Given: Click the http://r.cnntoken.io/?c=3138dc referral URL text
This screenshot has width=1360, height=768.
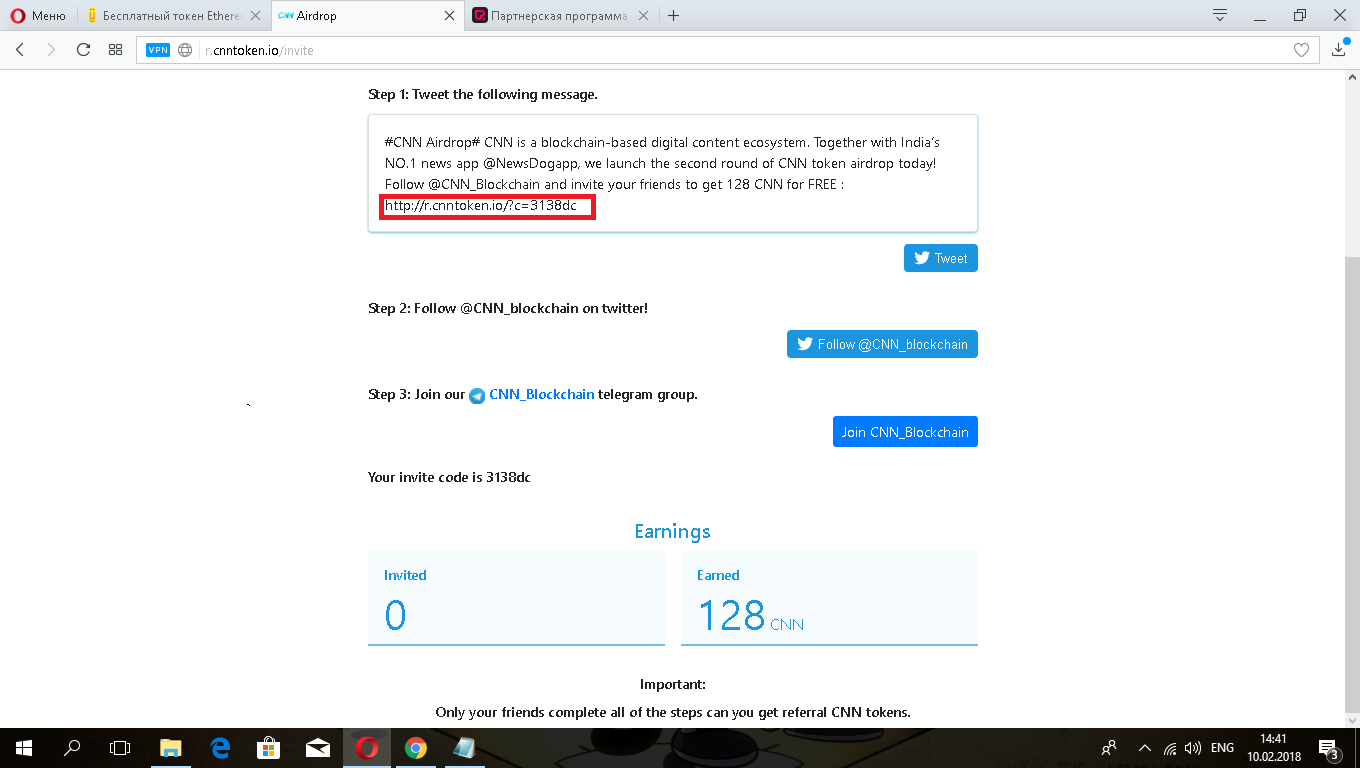Looking at the screenshot, I should click(481, 206).
